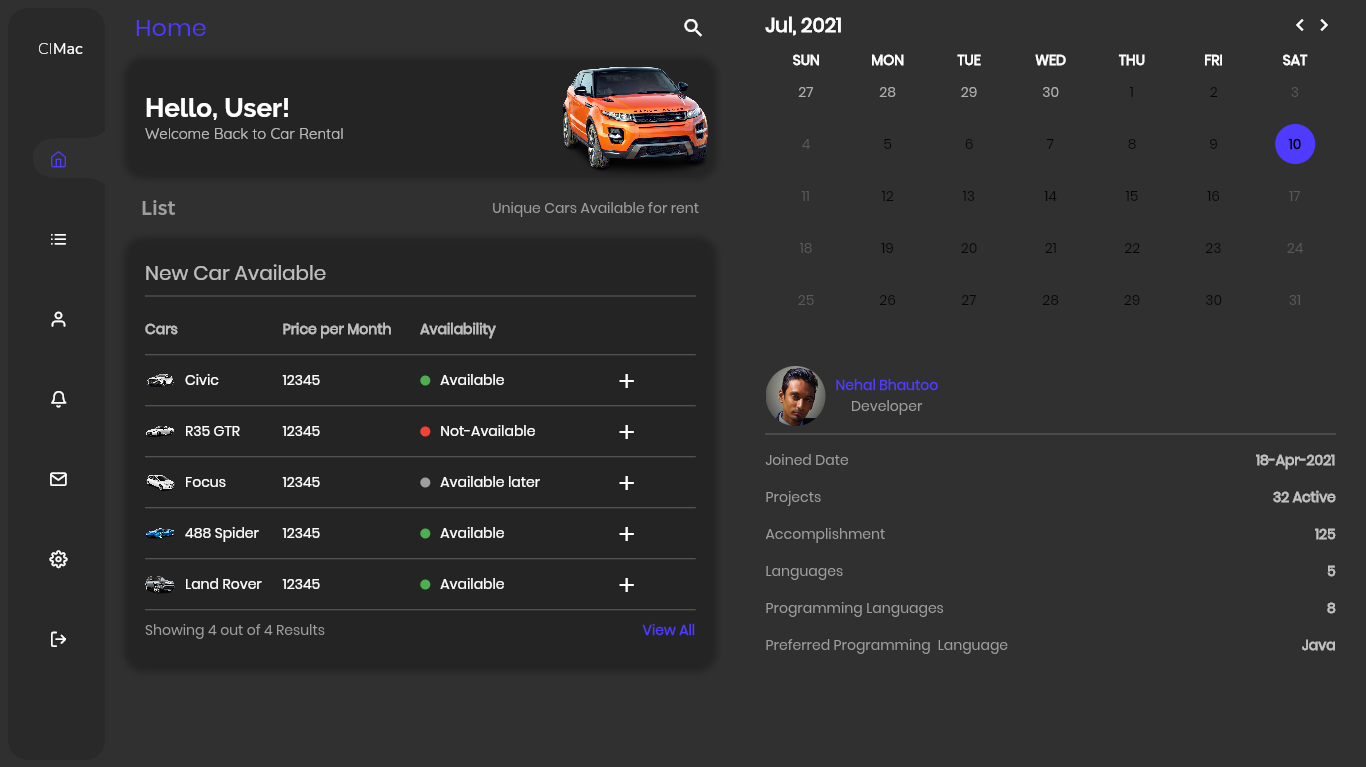
Task: Open the list view sidebar icon
Action: [58, 239]
